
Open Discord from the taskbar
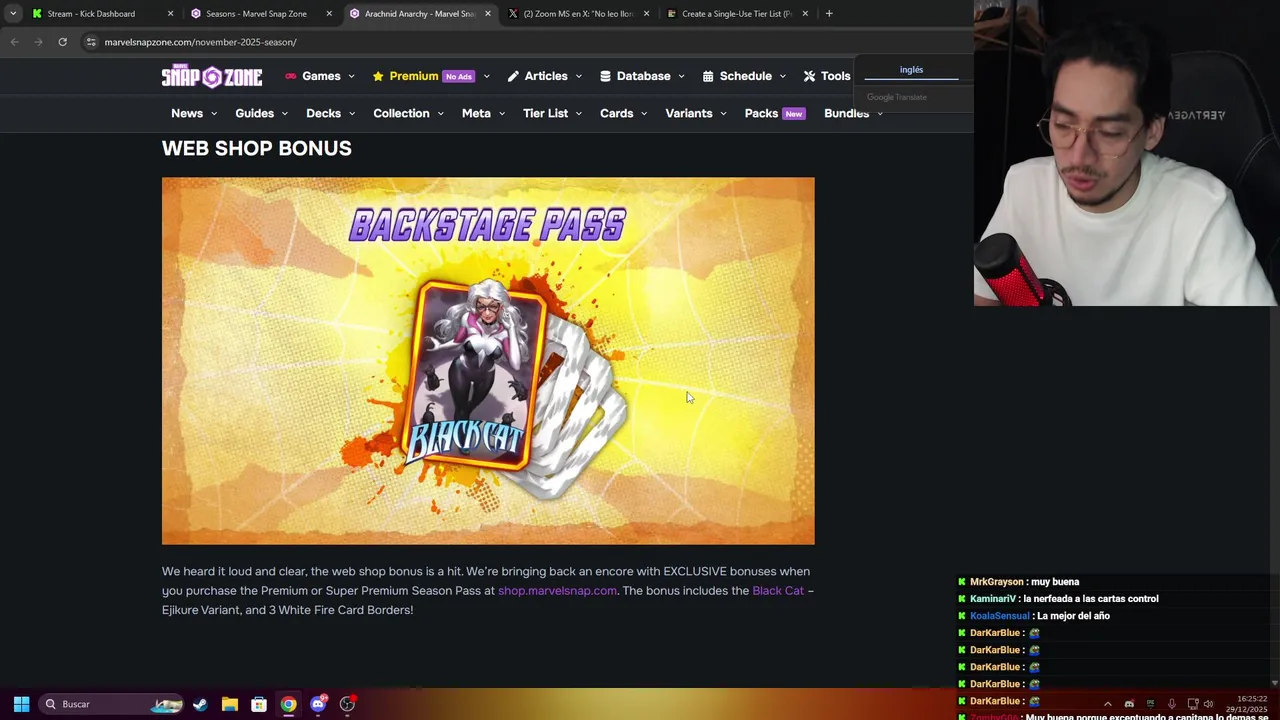(x=318, y=704)
